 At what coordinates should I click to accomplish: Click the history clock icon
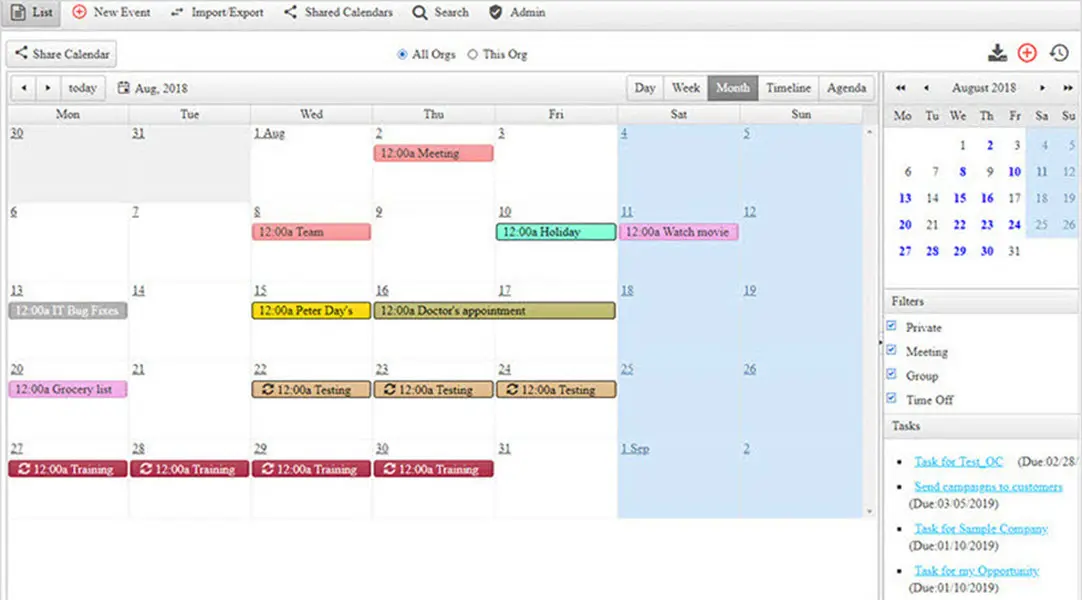click(1060, 52)
